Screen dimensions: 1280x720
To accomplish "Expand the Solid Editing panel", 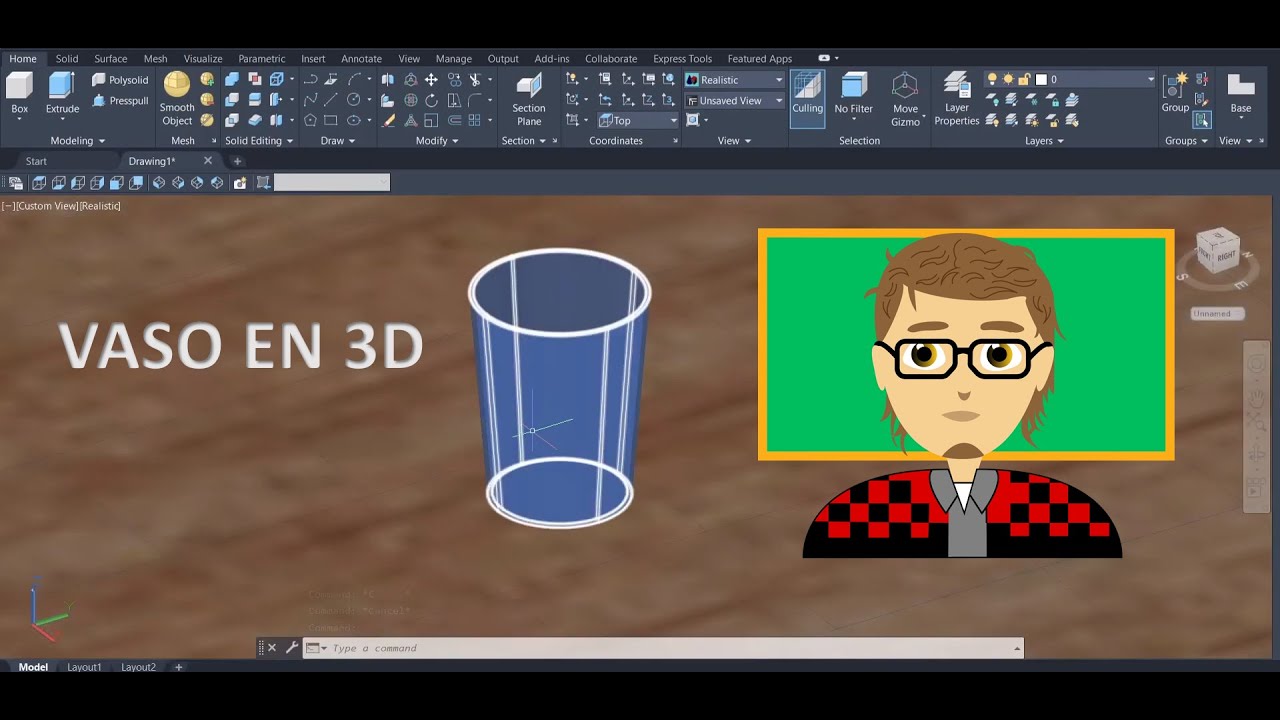I will click(x=258, y=141).
